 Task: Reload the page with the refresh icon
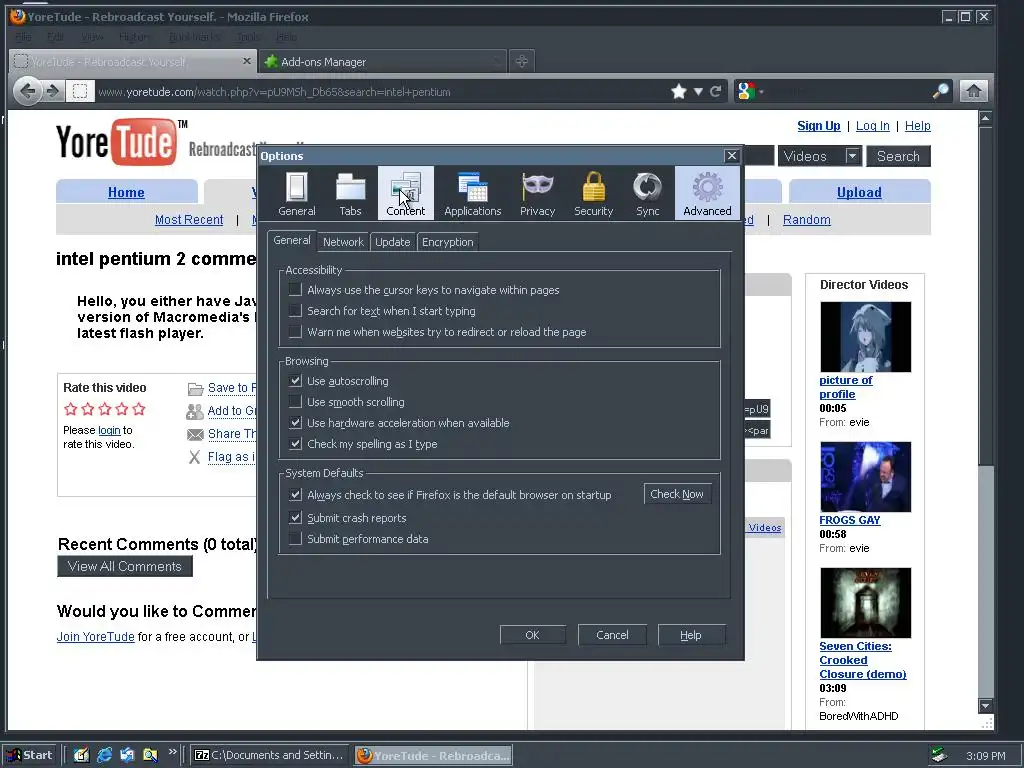(x=716, y=91)
